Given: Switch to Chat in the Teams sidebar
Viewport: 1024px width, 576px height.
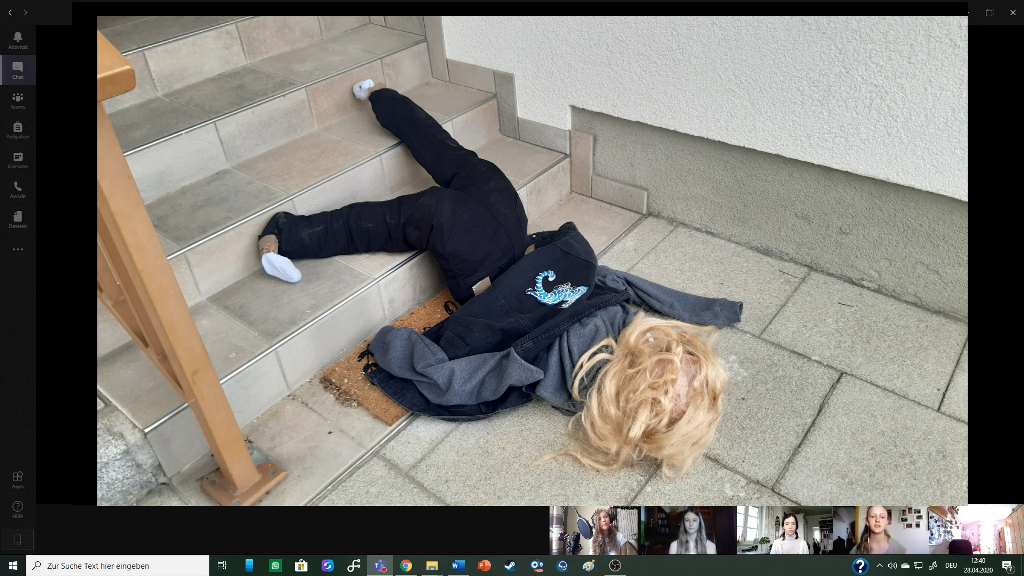Looking at the screenshot, I should click(17, 70).
